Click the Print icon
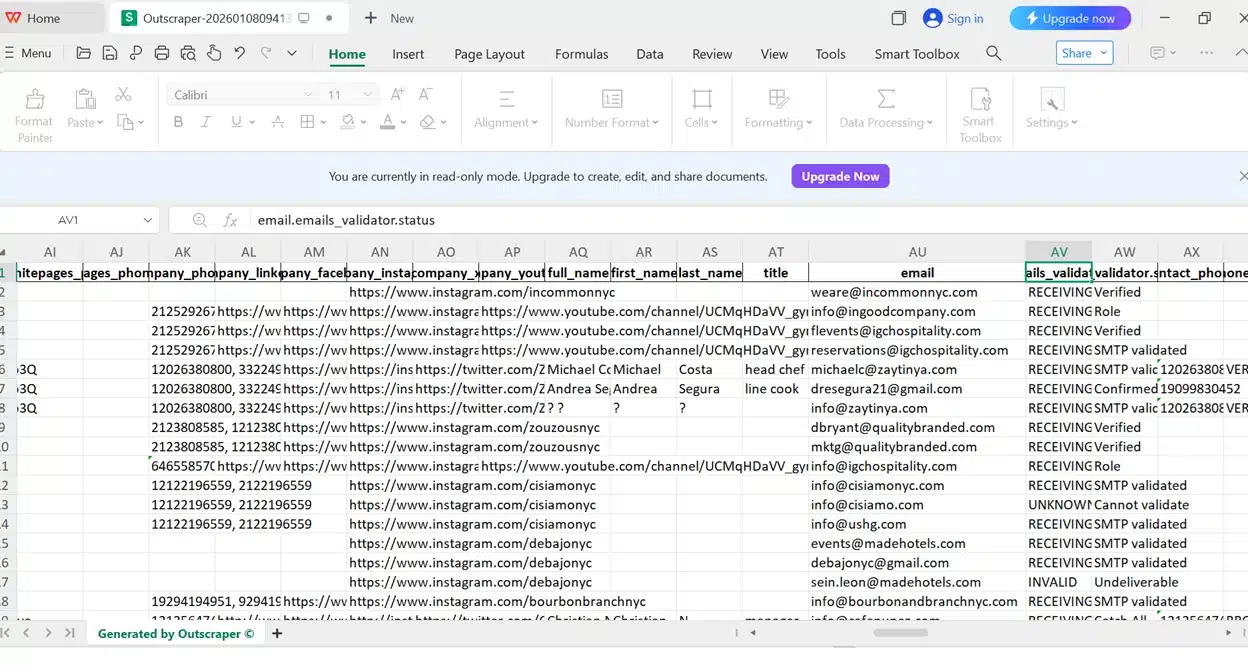The width and height of the screenshot is (1248, 668). [x=162, y=54]
